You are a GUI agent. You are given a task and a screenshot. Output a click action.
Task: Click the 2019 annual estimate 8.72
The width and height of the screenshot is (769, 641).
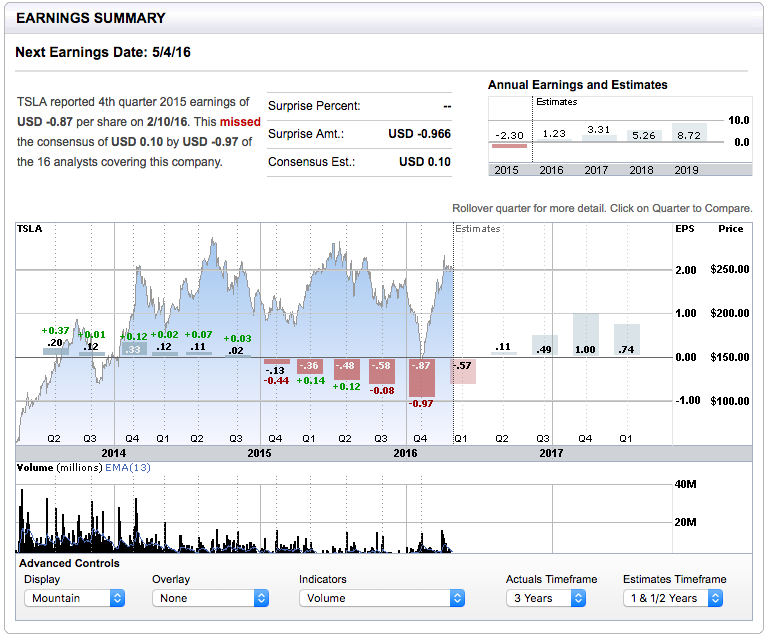click(x=689, y=135)
